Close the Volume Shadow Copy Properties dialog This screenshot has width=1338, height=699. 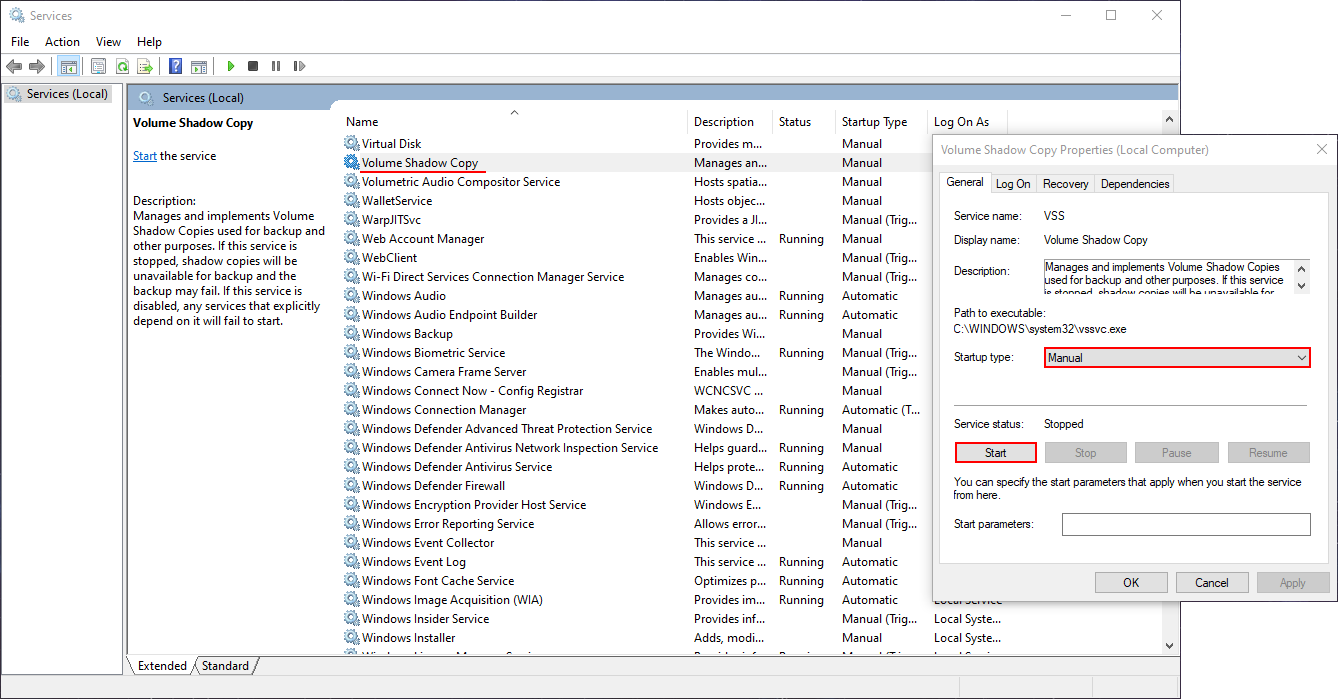pos(1322,150)
